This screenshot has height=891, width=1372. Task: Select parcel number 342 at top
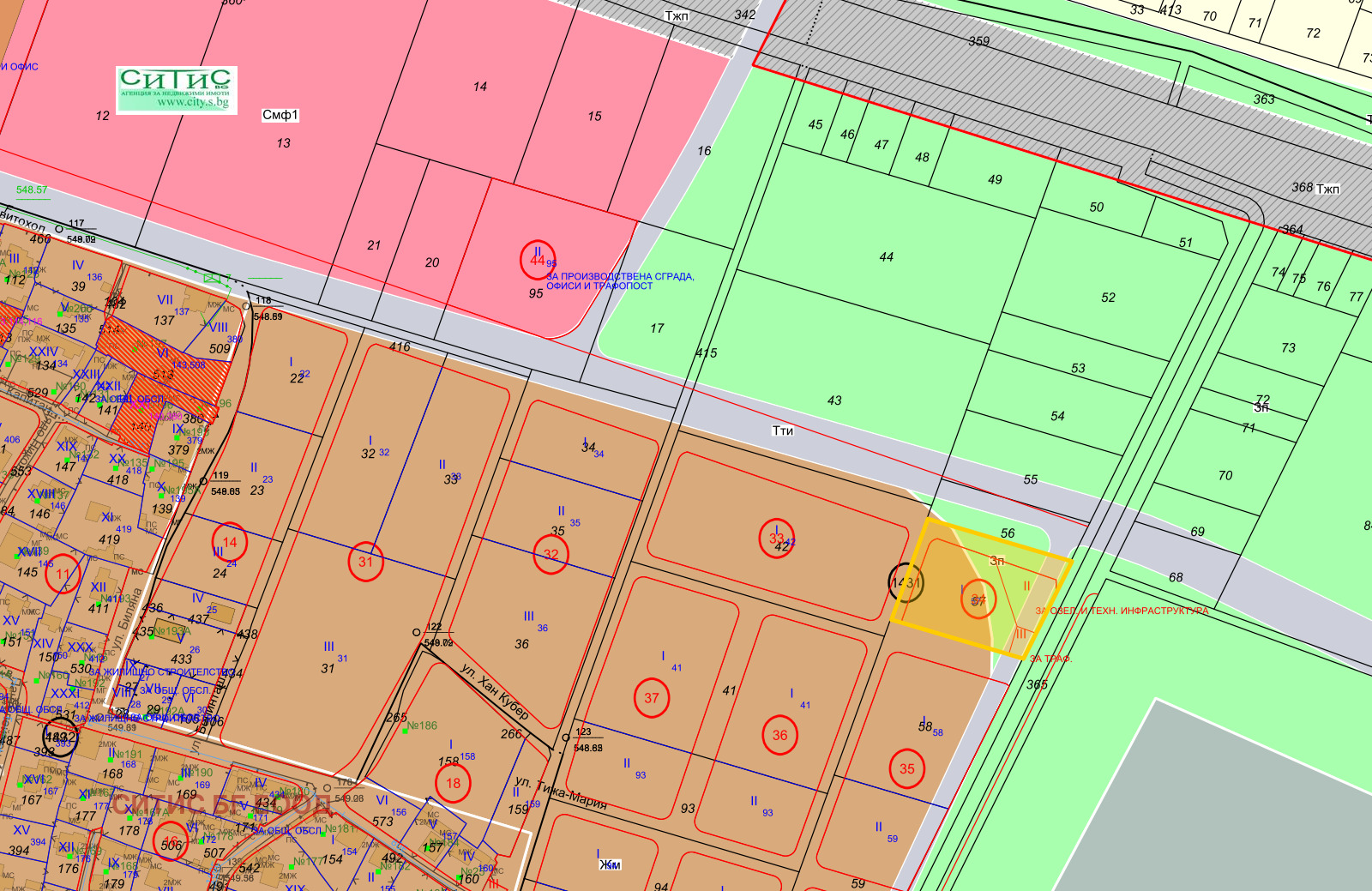point(745,15)
